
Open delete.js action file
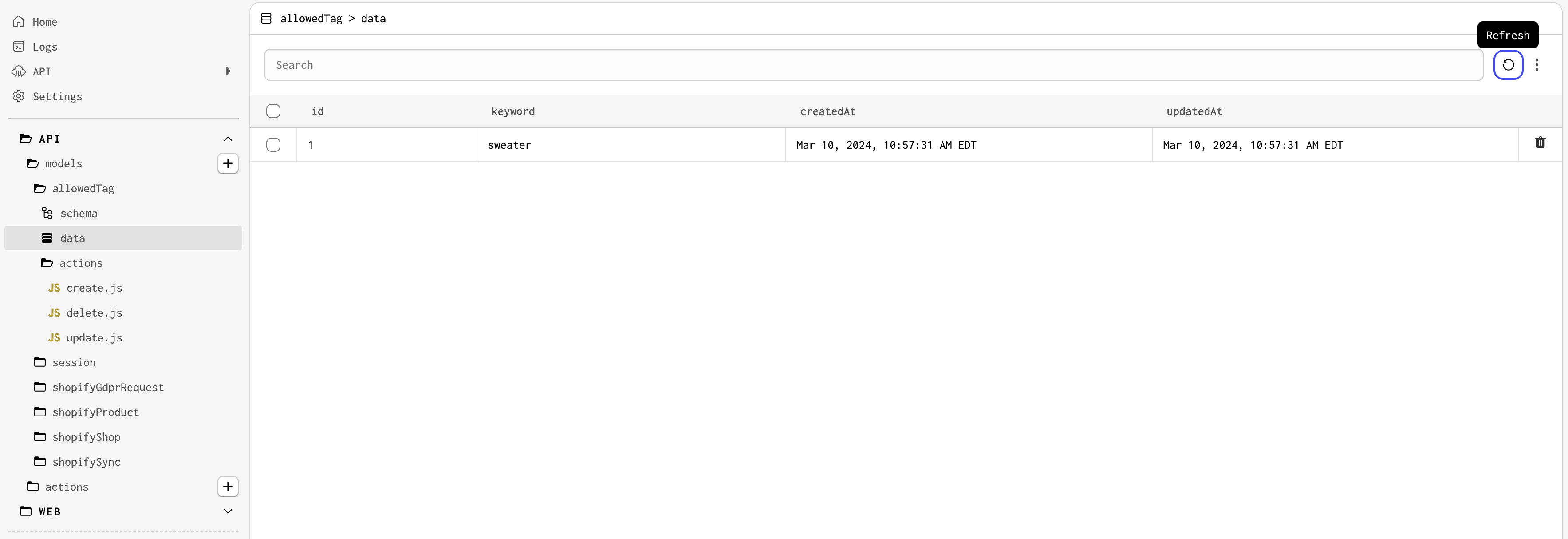point(95,313)
